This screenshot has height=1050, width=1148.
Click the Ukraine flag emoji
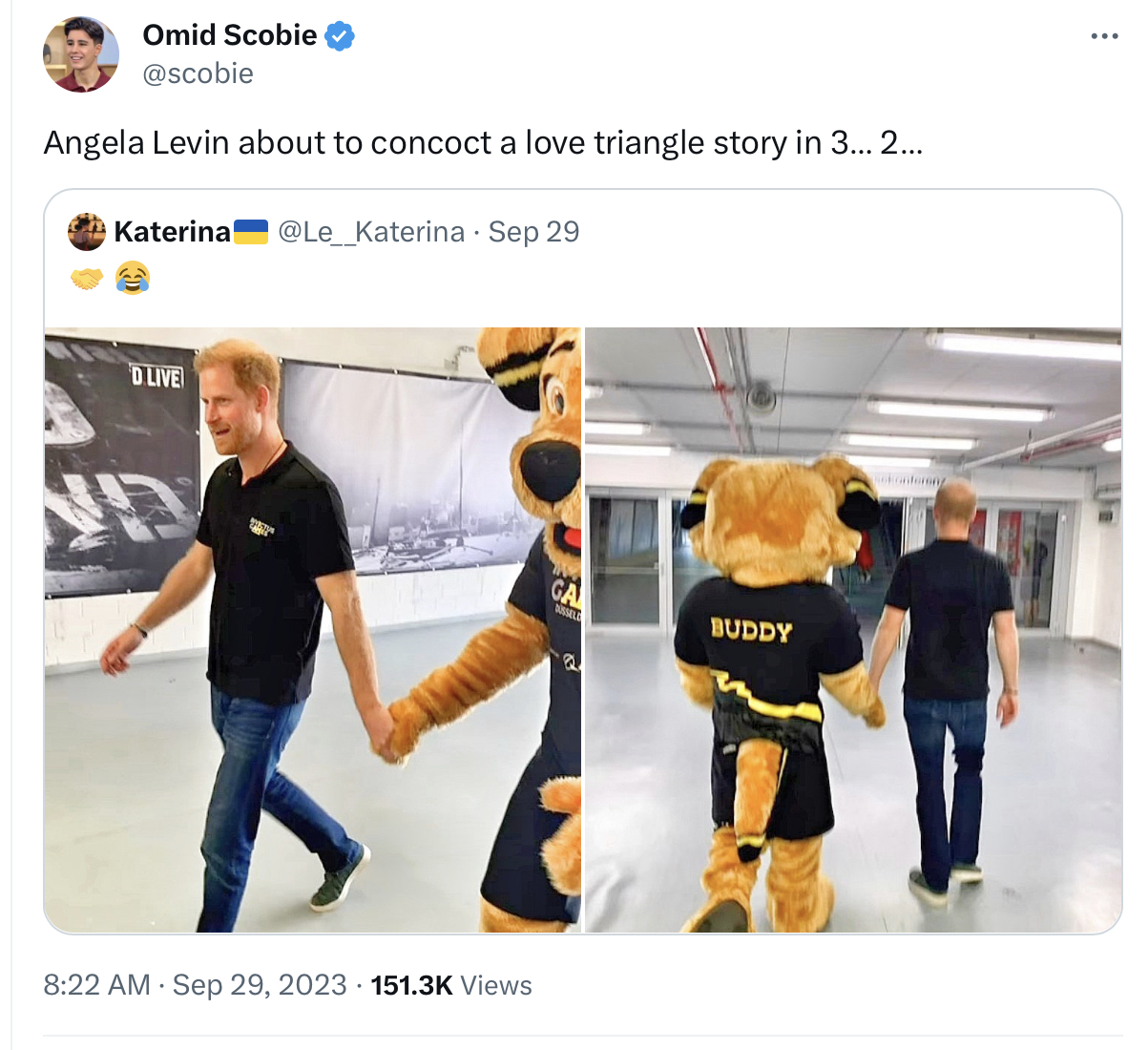point(251,231)
